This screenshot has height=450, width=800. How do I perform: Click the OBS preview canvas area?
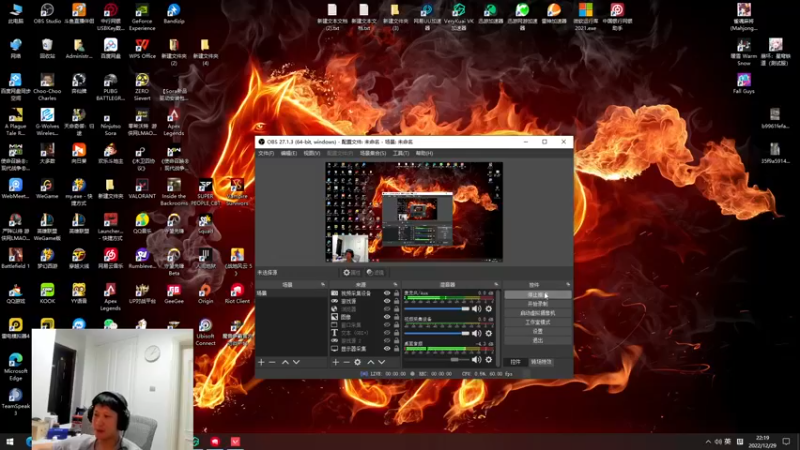tap(413, 212)
